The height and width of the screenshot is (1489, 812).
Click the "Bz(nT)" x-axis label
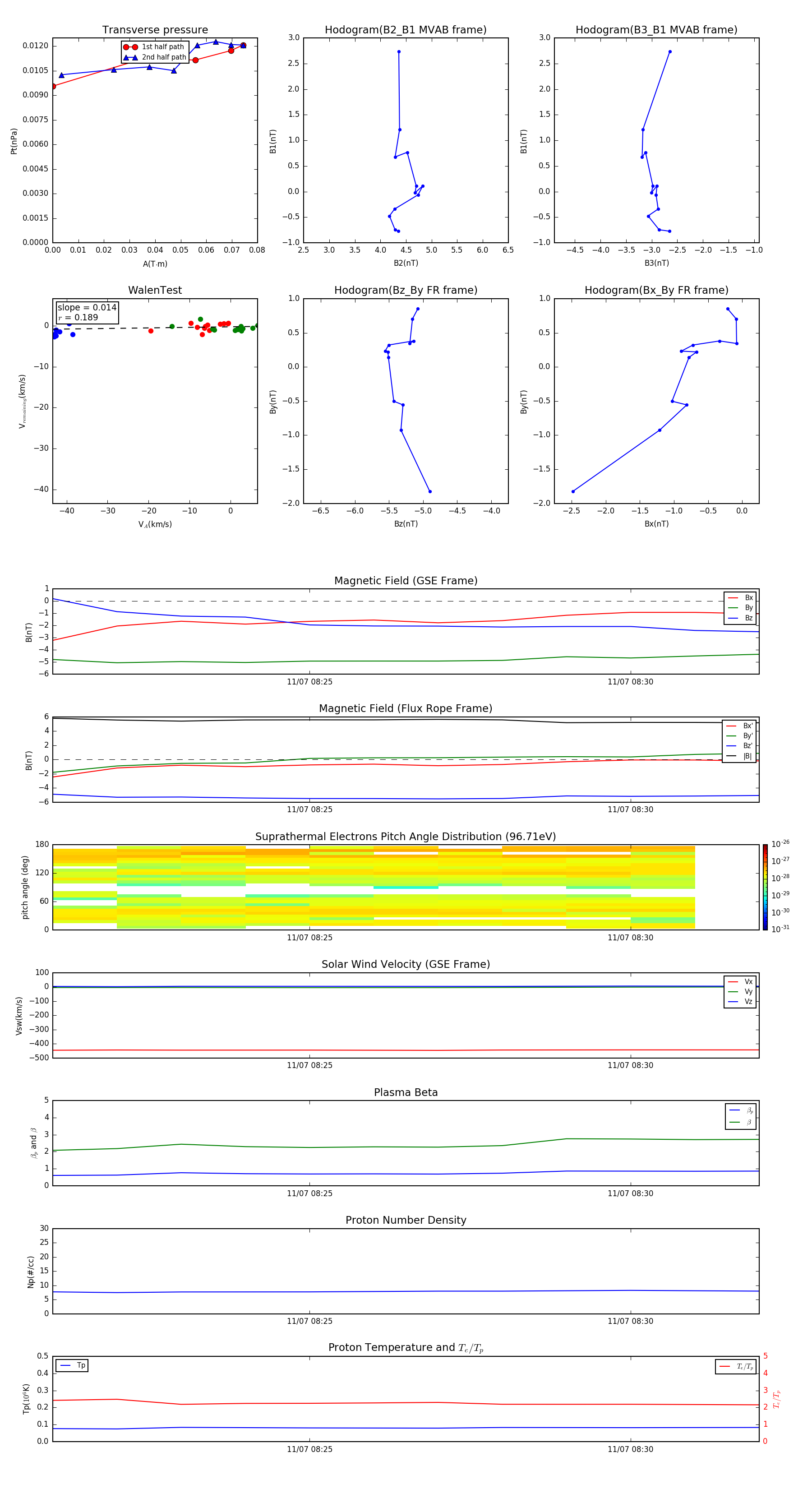[406, 524]
